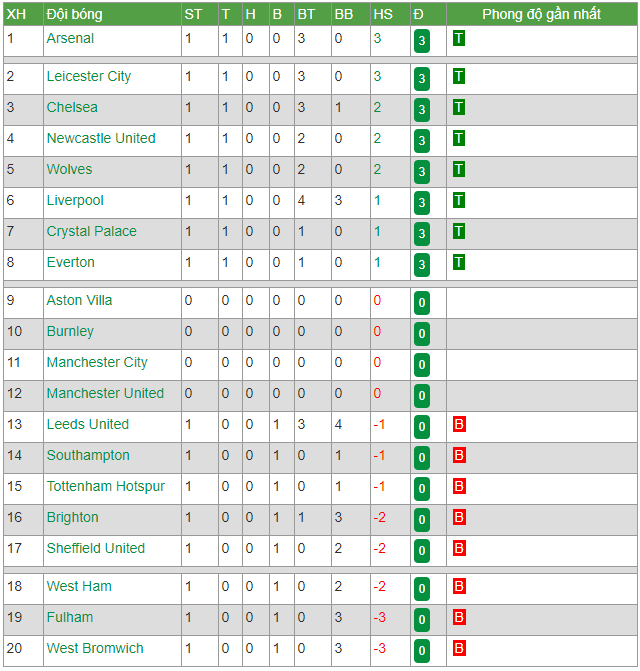Screen dimensions: 640x671
Task: Click Brighton's red B form badge
Action: pos(459,517)
